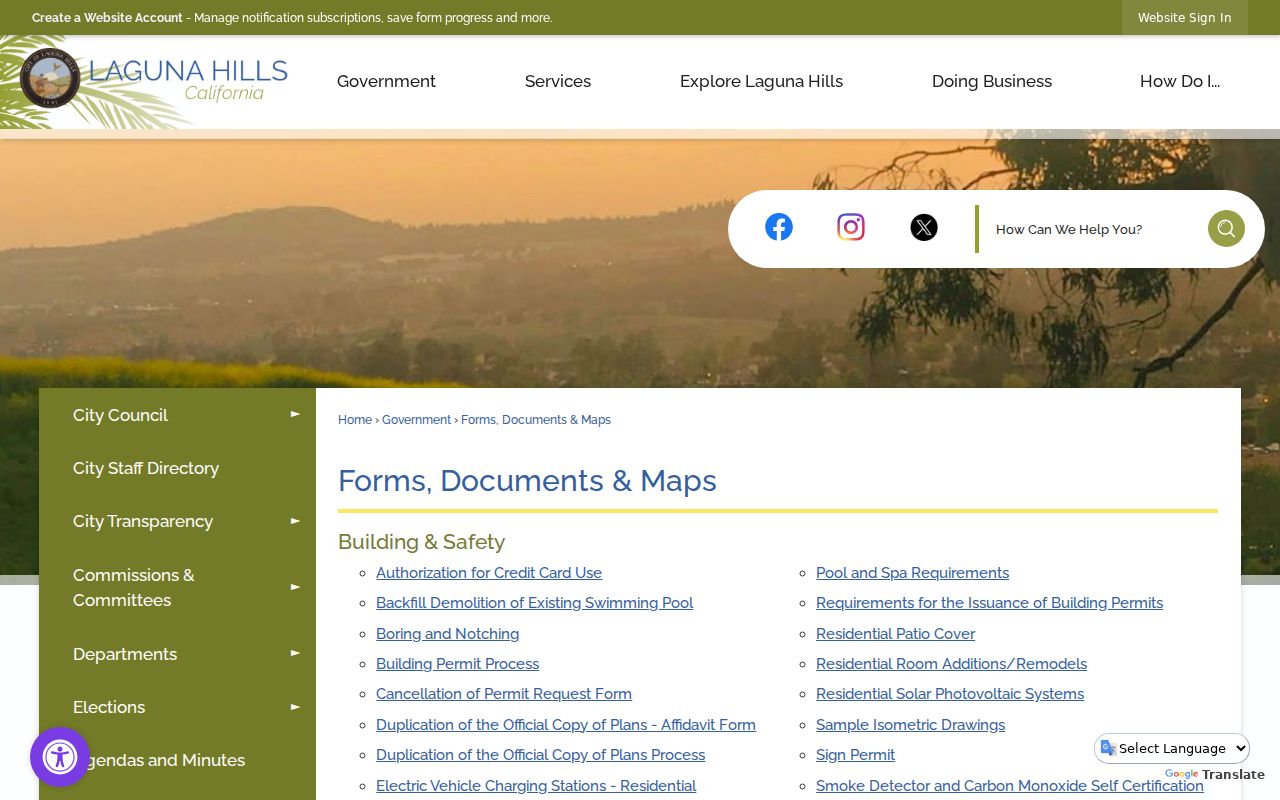Image resolution: width=1280 pixels, height=800 pixels.
Task: Open the Services main menu
Action: tap(558, 81)
